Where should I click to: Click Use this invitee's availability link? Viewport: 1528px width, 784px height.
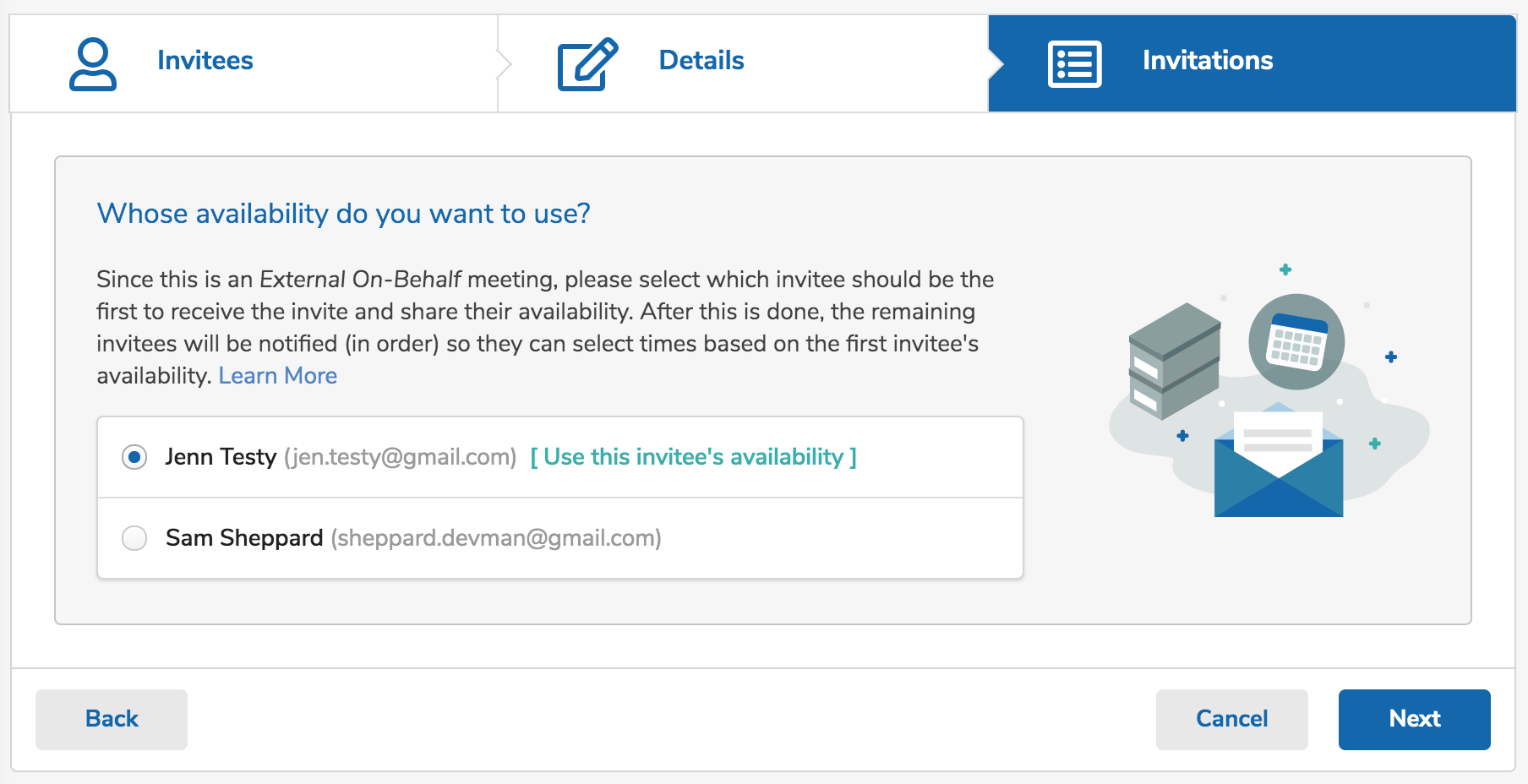(693, 457)
